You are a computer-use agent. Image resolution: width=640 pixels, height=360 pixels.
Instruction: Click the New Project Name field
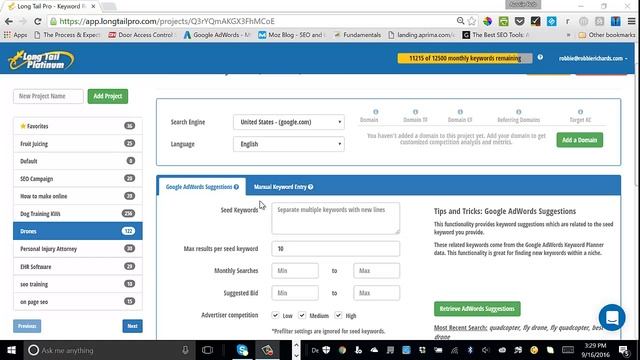tap(48, 96)
